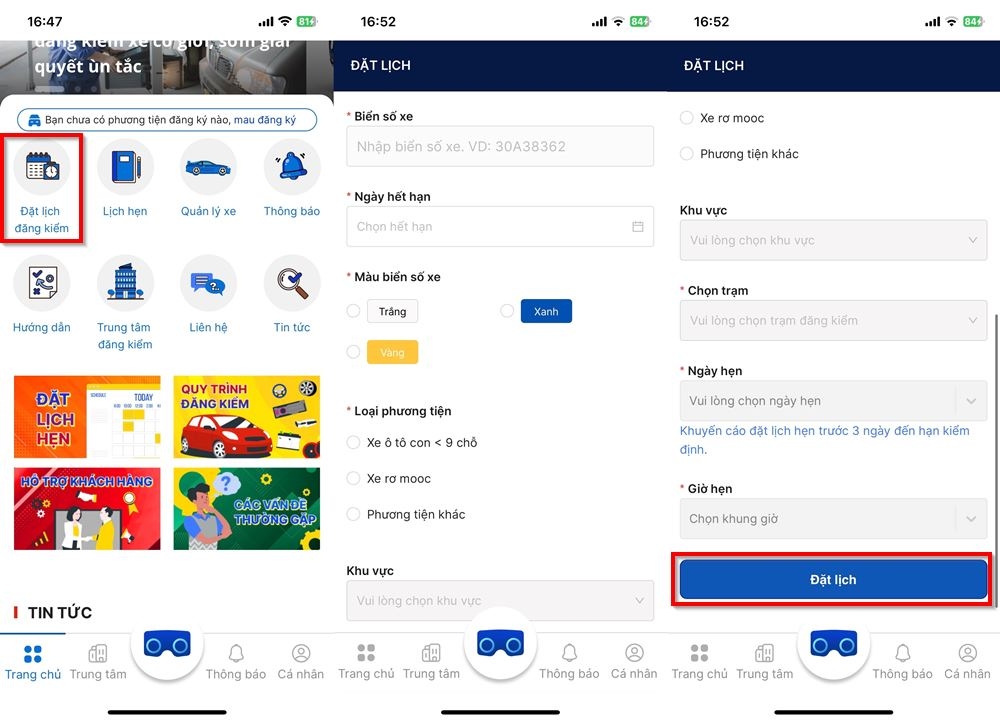Pick the yellow Vàng plate color swatch

pyautogui.click(x=392, y=352)
